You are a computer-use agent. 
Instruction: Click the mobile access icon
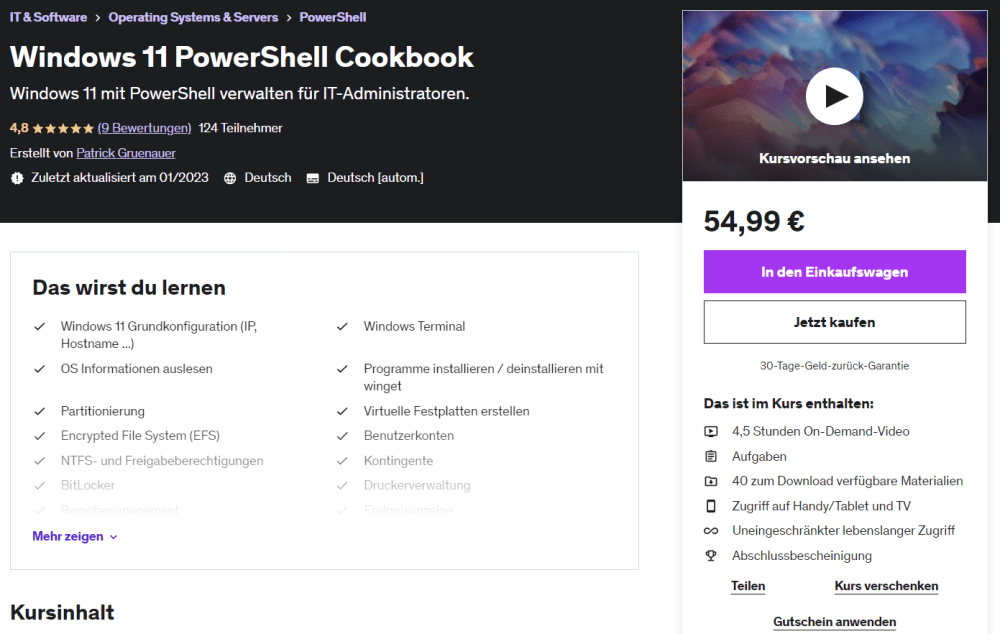[x=711, y=506]
